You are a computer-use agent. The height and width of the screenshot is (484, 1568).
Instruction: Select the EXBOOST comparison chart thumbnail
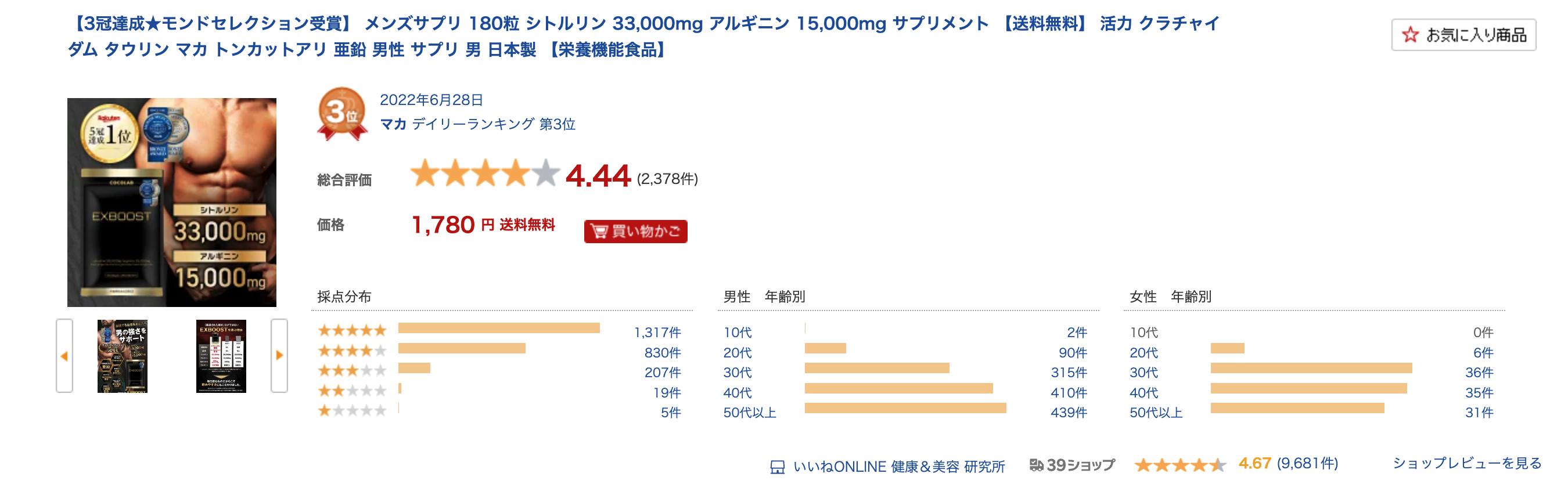pos(221,356)
